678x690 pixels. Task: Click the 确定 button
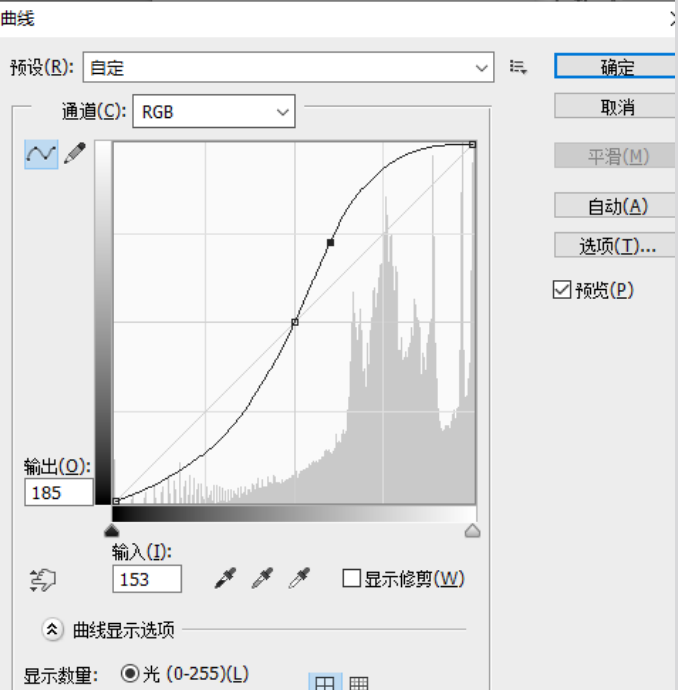(615, 66)
